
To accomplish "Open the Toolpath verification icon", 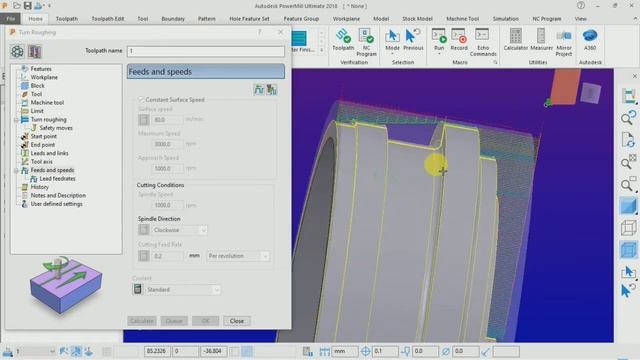I will point(343,36).
